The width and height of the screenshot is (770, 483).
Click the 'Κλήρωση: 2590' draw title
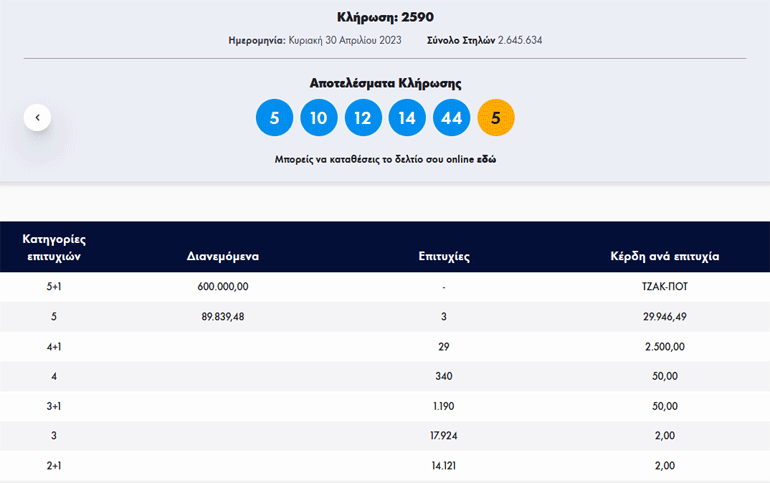coord(385,17)
